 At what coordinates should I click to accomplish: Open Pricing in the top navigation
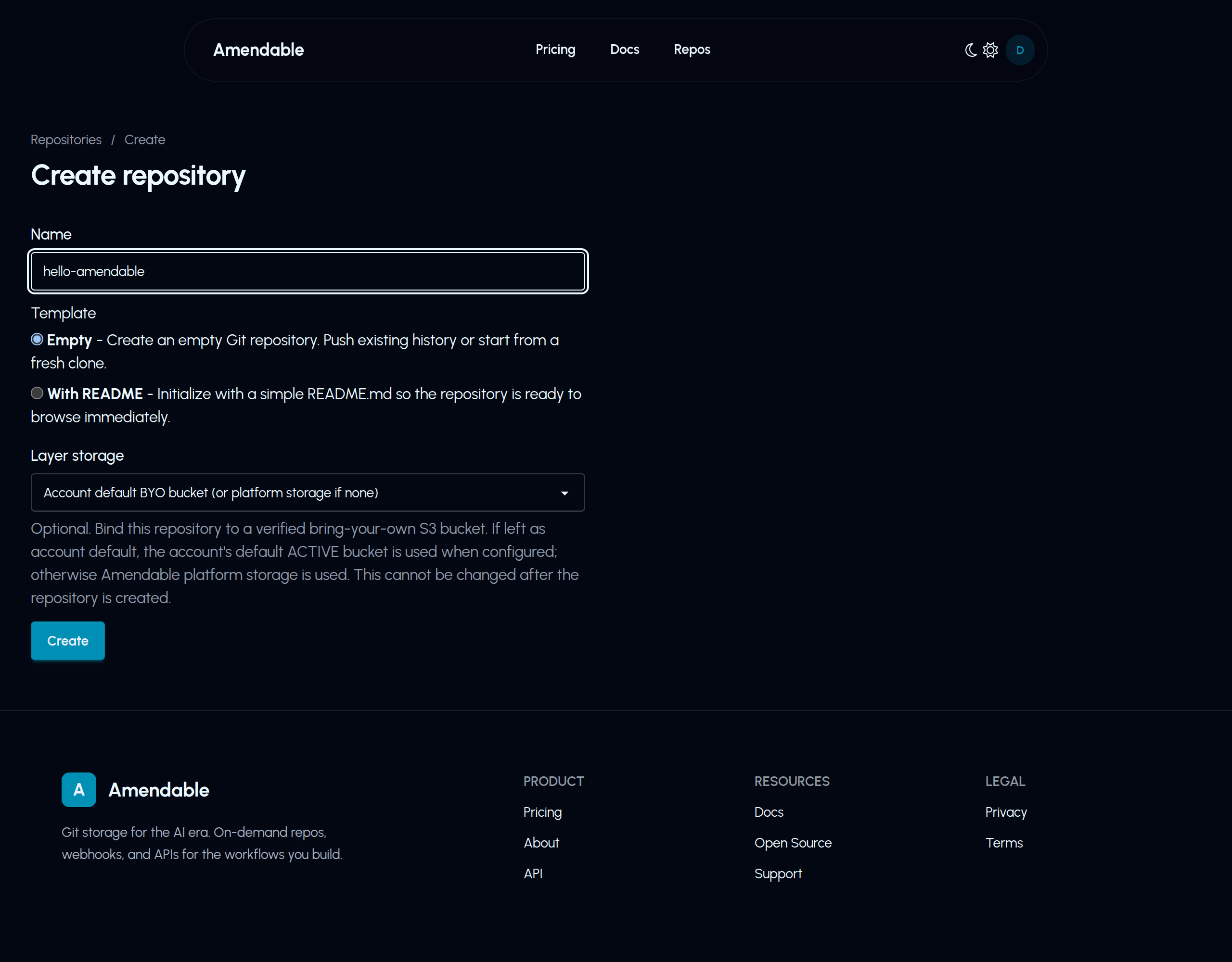(x=555, y=50)
